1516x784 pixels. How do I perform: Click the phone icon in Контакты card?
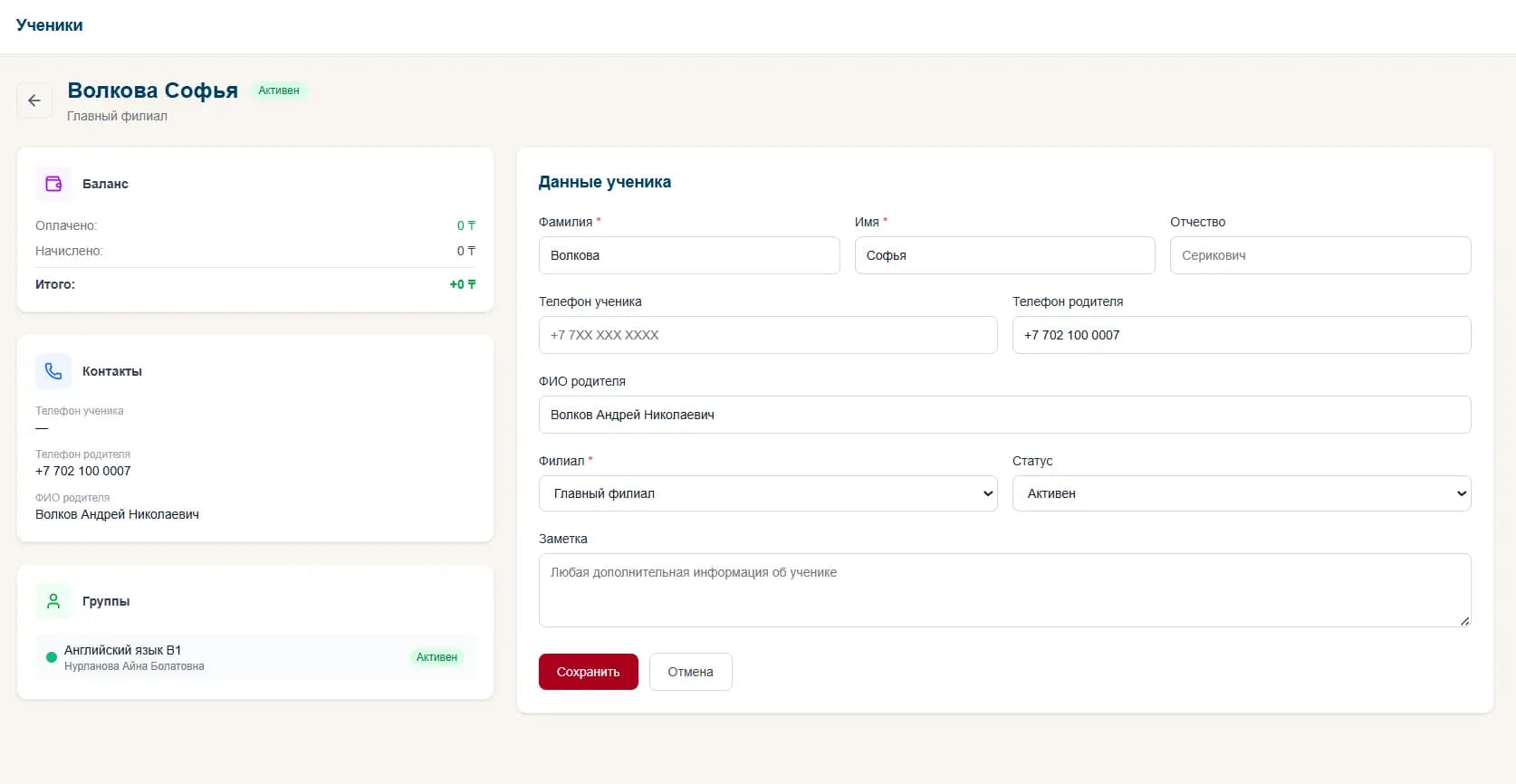[53, 371]
